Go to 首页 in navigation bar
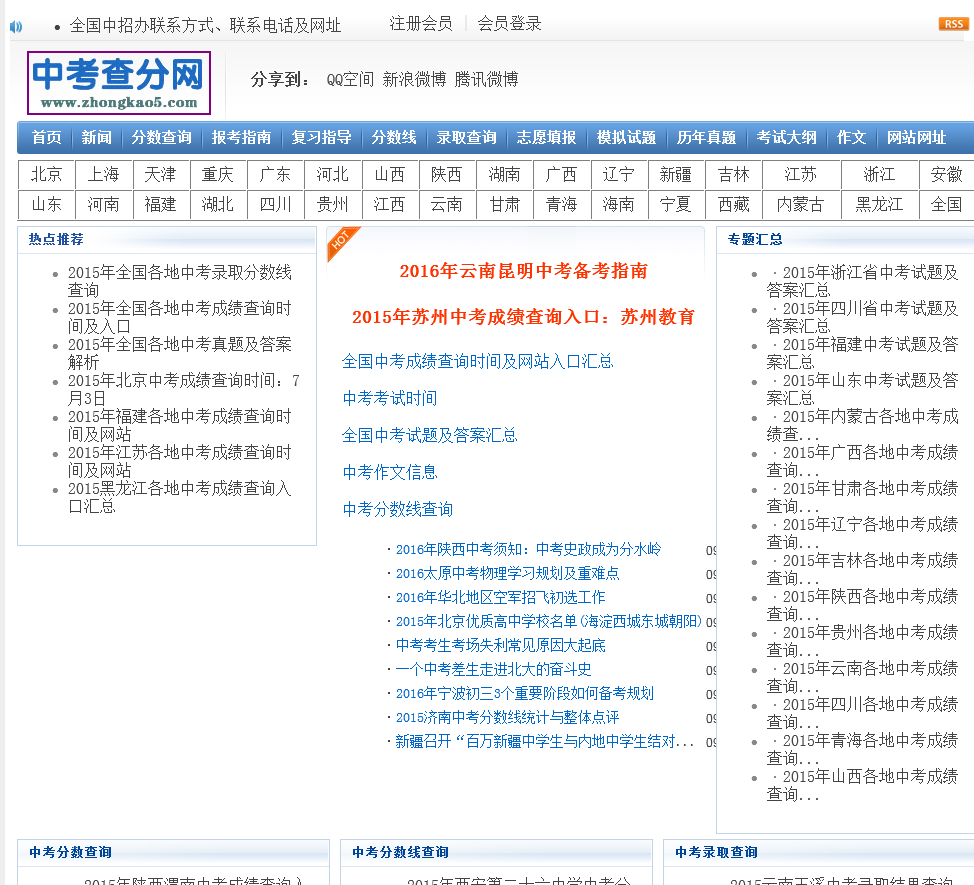Screen dimensions: 974x885 coord(47,137)
